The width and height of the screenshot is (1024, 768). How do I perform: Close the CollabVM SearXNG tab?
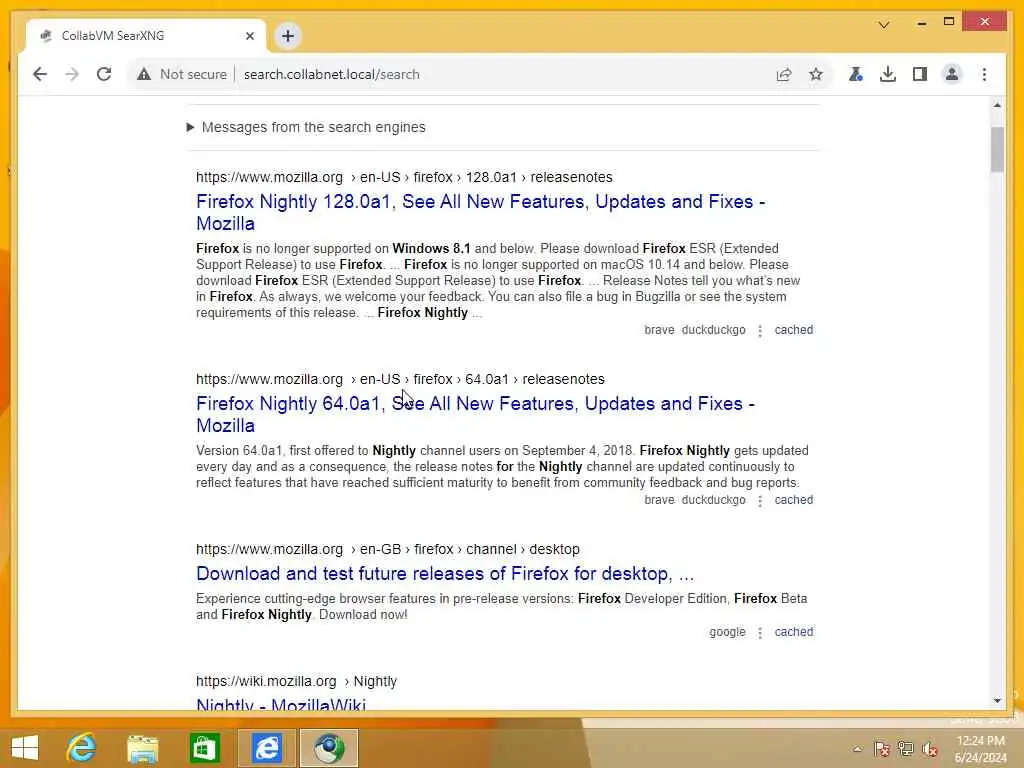pyautogui.click(x=249, y=36)
